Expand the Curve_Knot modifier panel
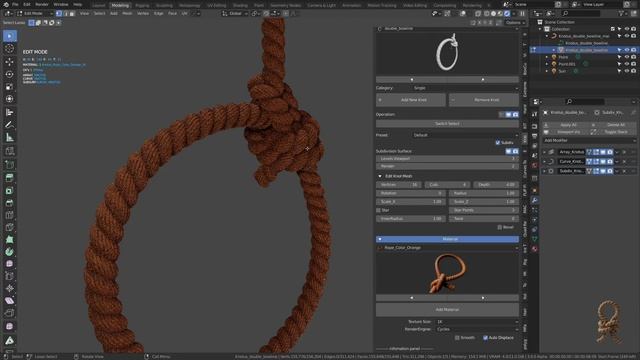Screen dimensions: 640x360 (544, 162)
